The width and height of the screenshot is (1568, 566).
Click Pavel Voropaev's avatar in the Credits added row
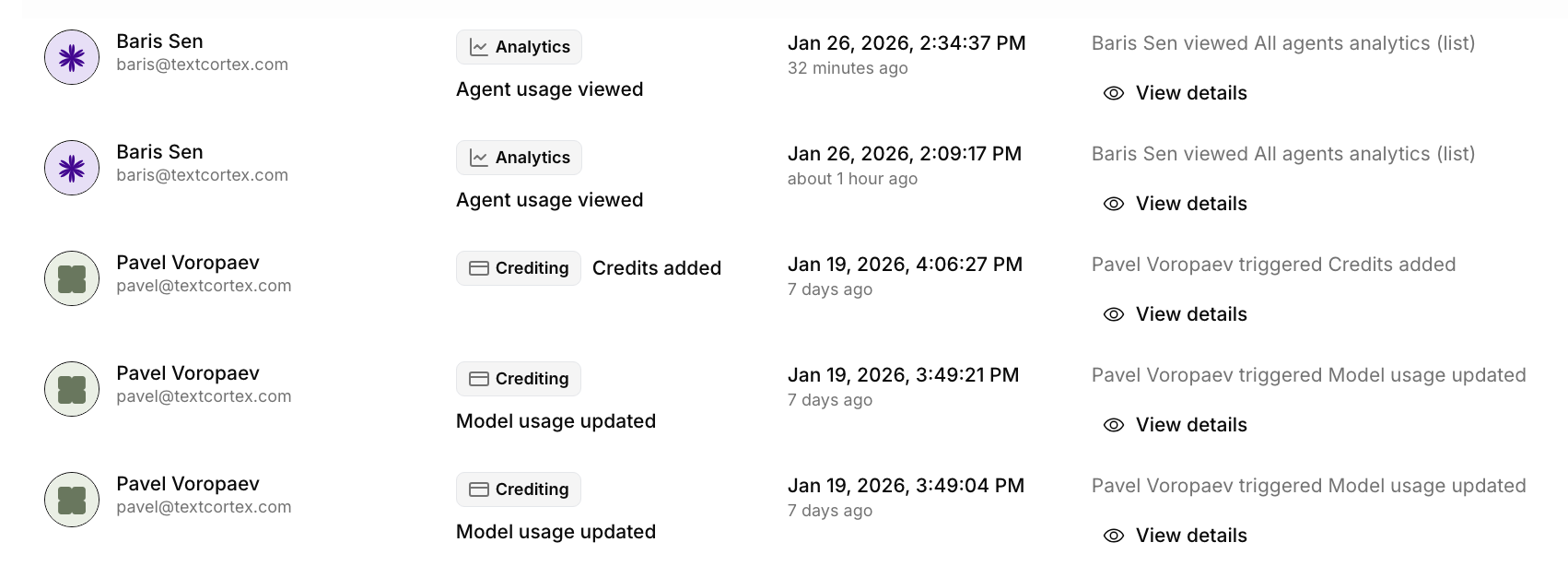tap(72, 278)
